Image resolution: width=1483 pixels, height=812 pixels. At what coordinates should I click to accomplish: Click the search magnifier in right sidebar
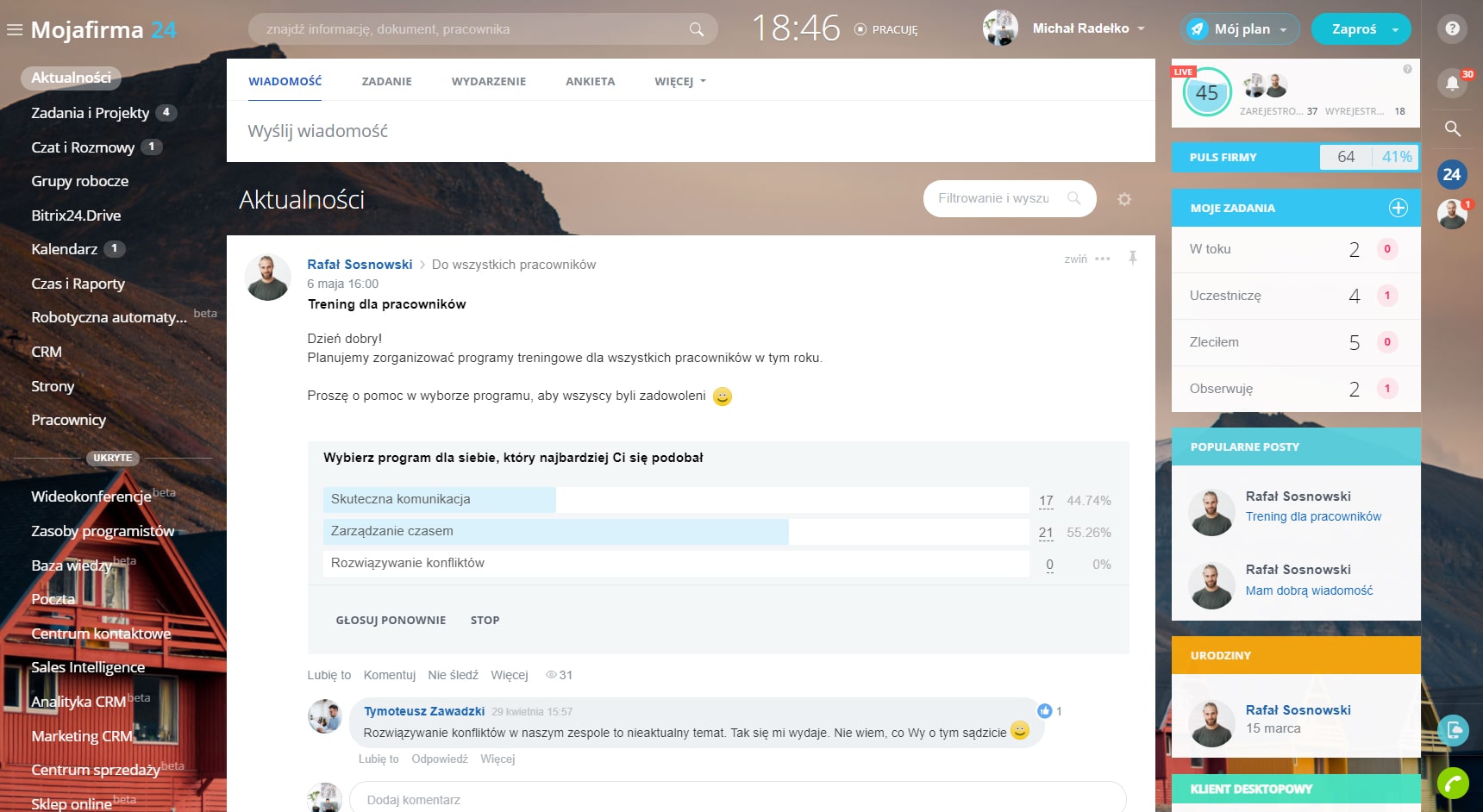(x=1452, y=128)
